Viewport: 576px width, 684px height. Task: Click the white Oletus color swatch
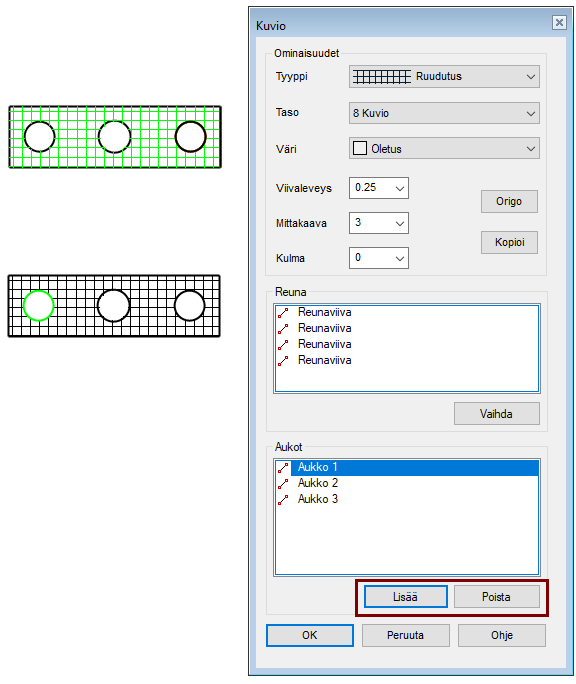click(360, 148)
